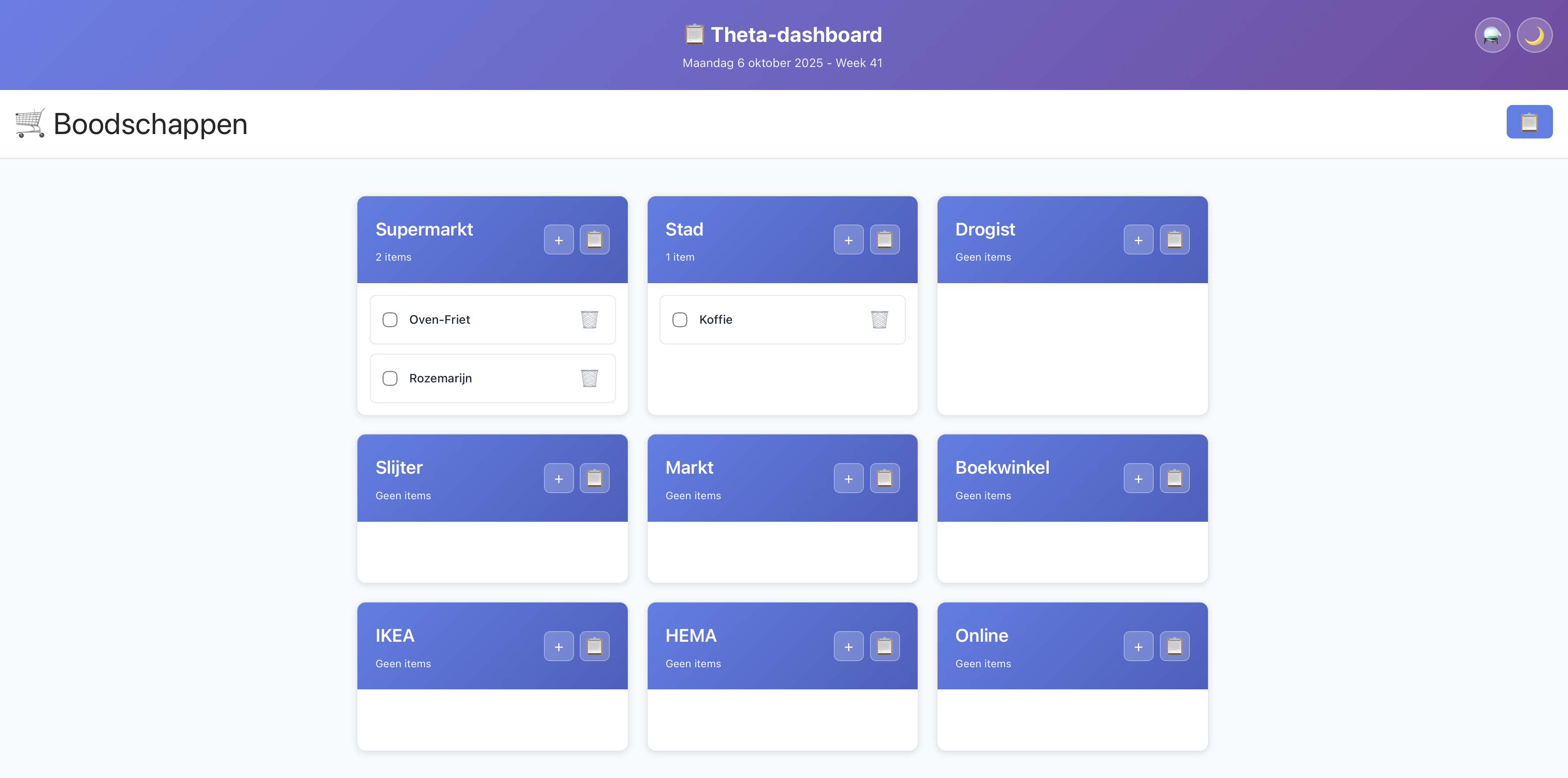The width and height of the screenshot is (1568, 778).
Task: Delete Oven-Friet using its trash icon
Action: (589, 319)
